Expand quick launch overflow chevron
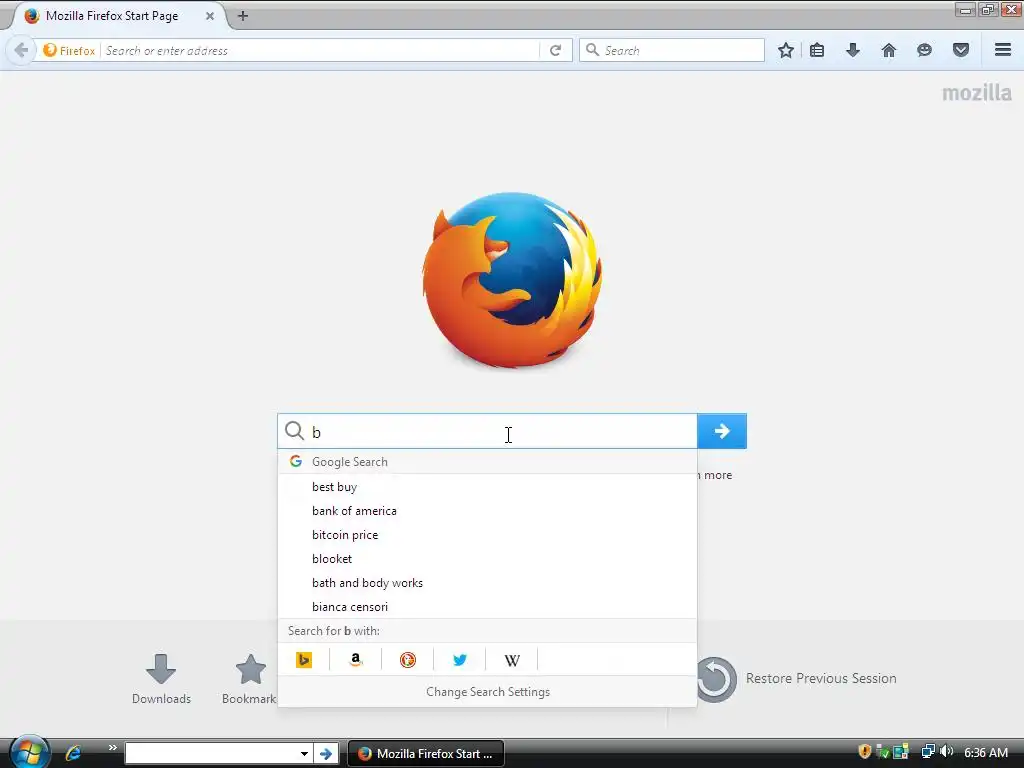 pos(112,748)
